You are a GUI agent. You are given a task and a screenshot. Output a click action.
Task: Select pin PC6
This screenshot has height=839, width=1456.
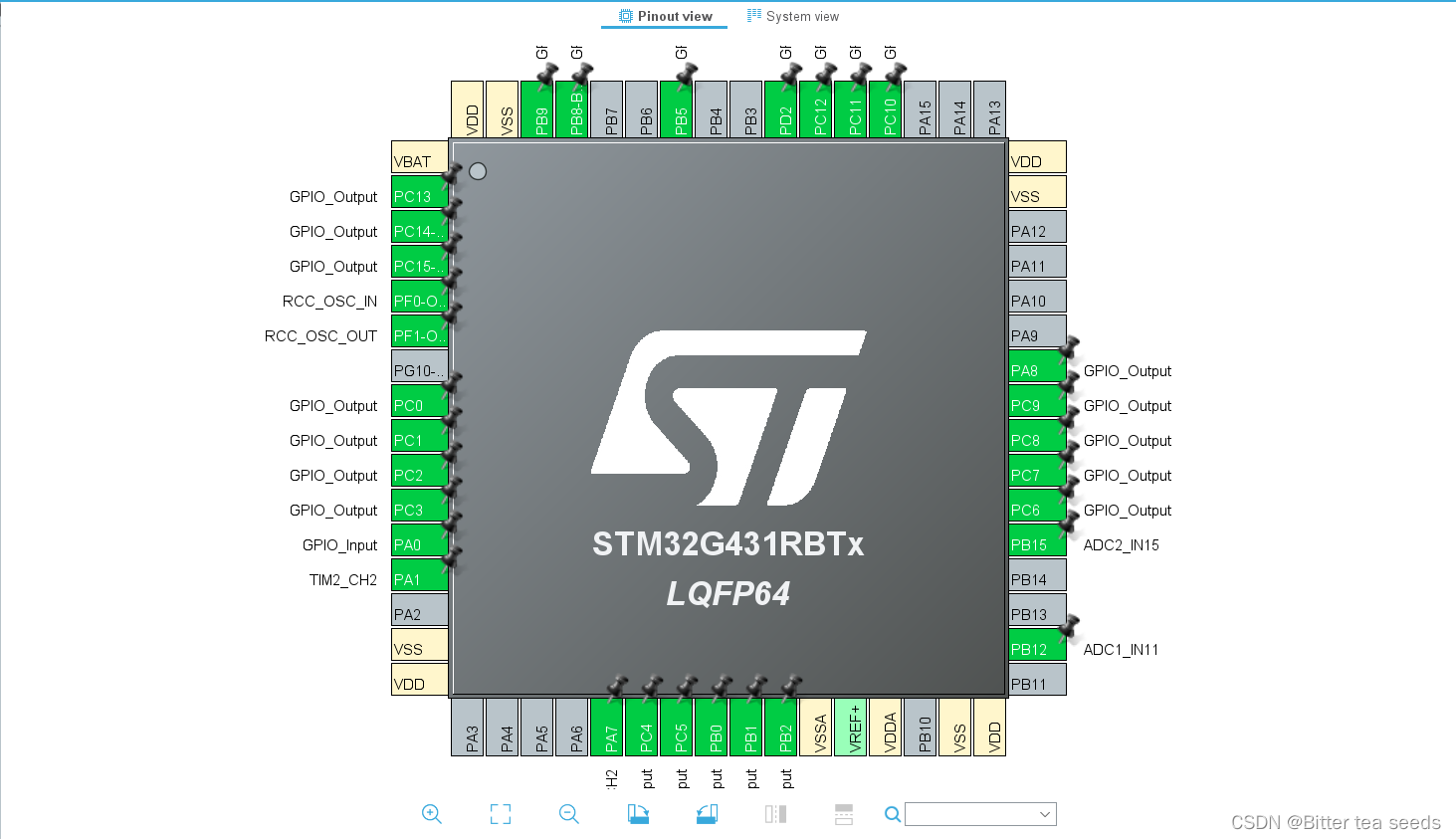(1037, 506)
